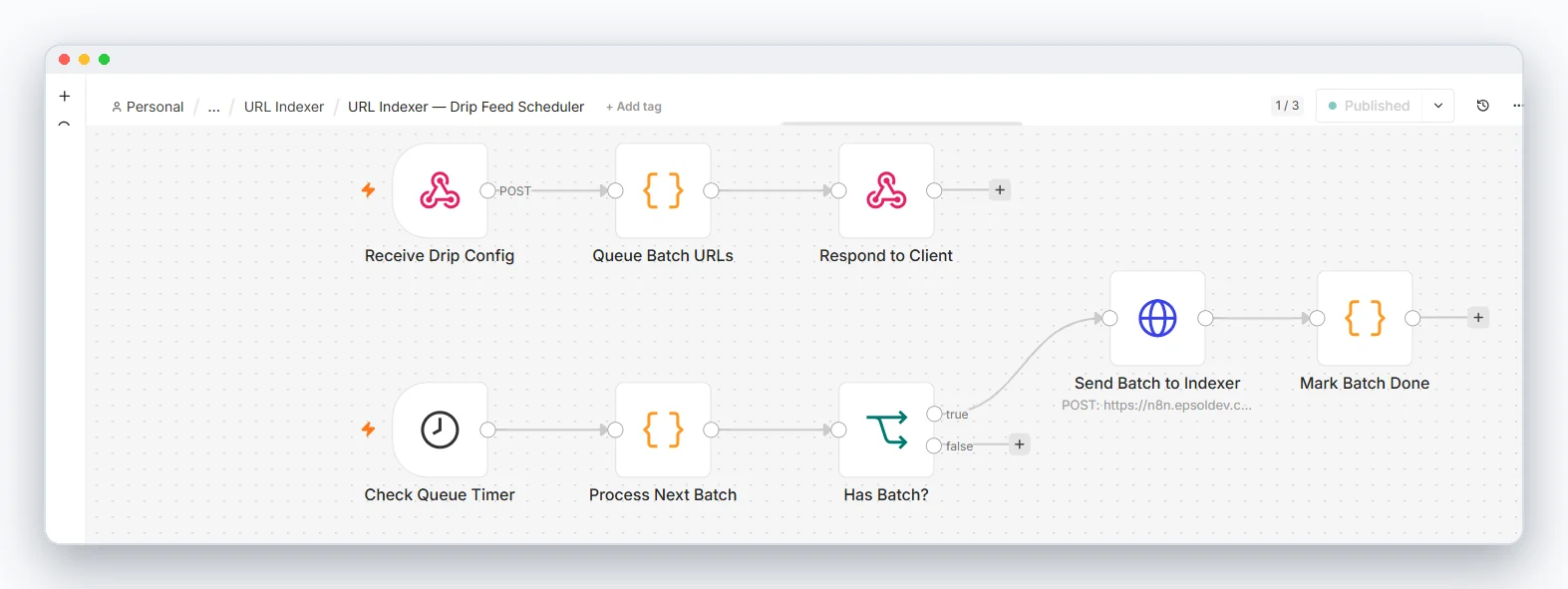
Task: Click the 'Process Next Batch' node label
Action: 663,494
